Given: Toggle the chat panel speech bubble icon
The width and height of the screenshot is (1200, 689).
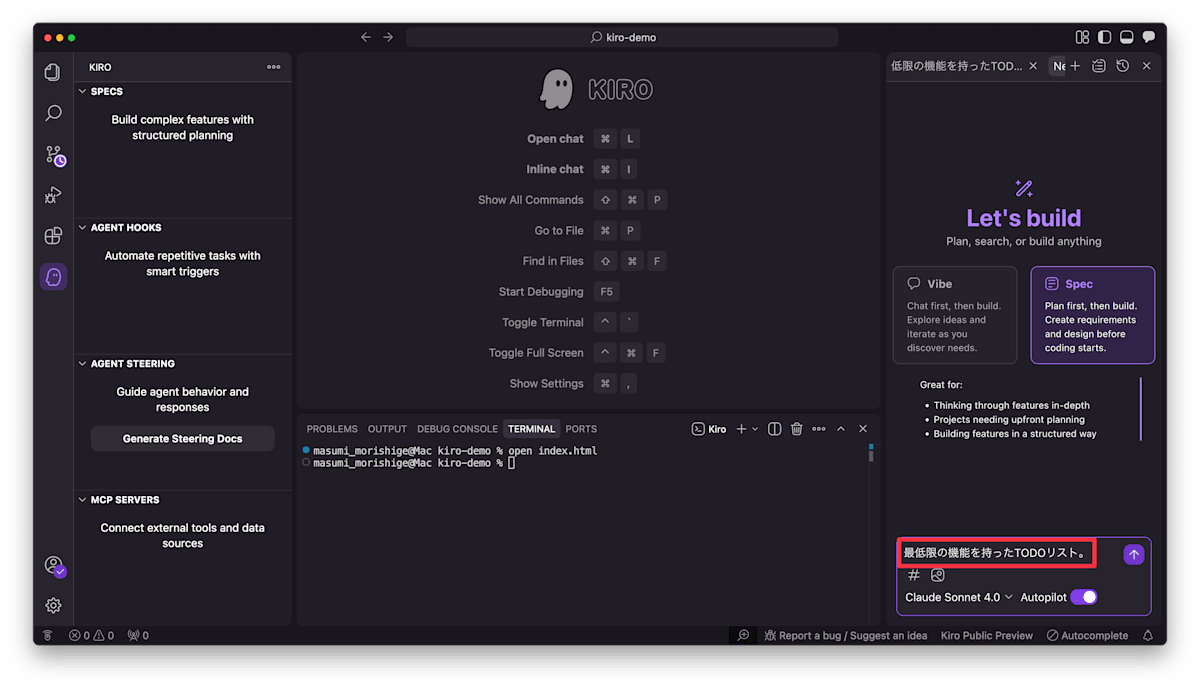Looking at the screenshot, I should pyautogui.click(x=1148, y=37).
